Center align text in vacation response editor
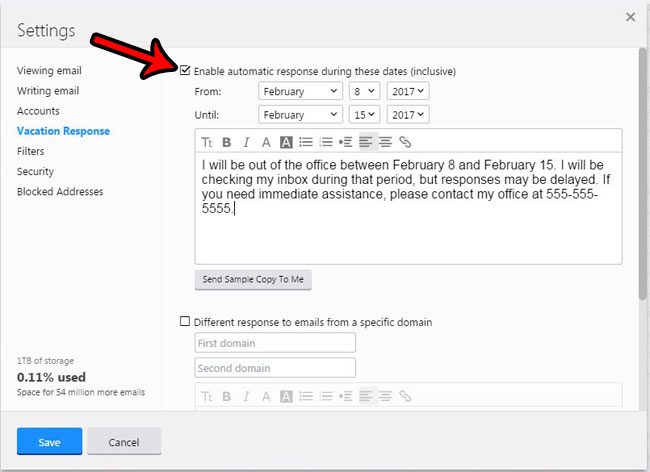 [x=386, y=143]
